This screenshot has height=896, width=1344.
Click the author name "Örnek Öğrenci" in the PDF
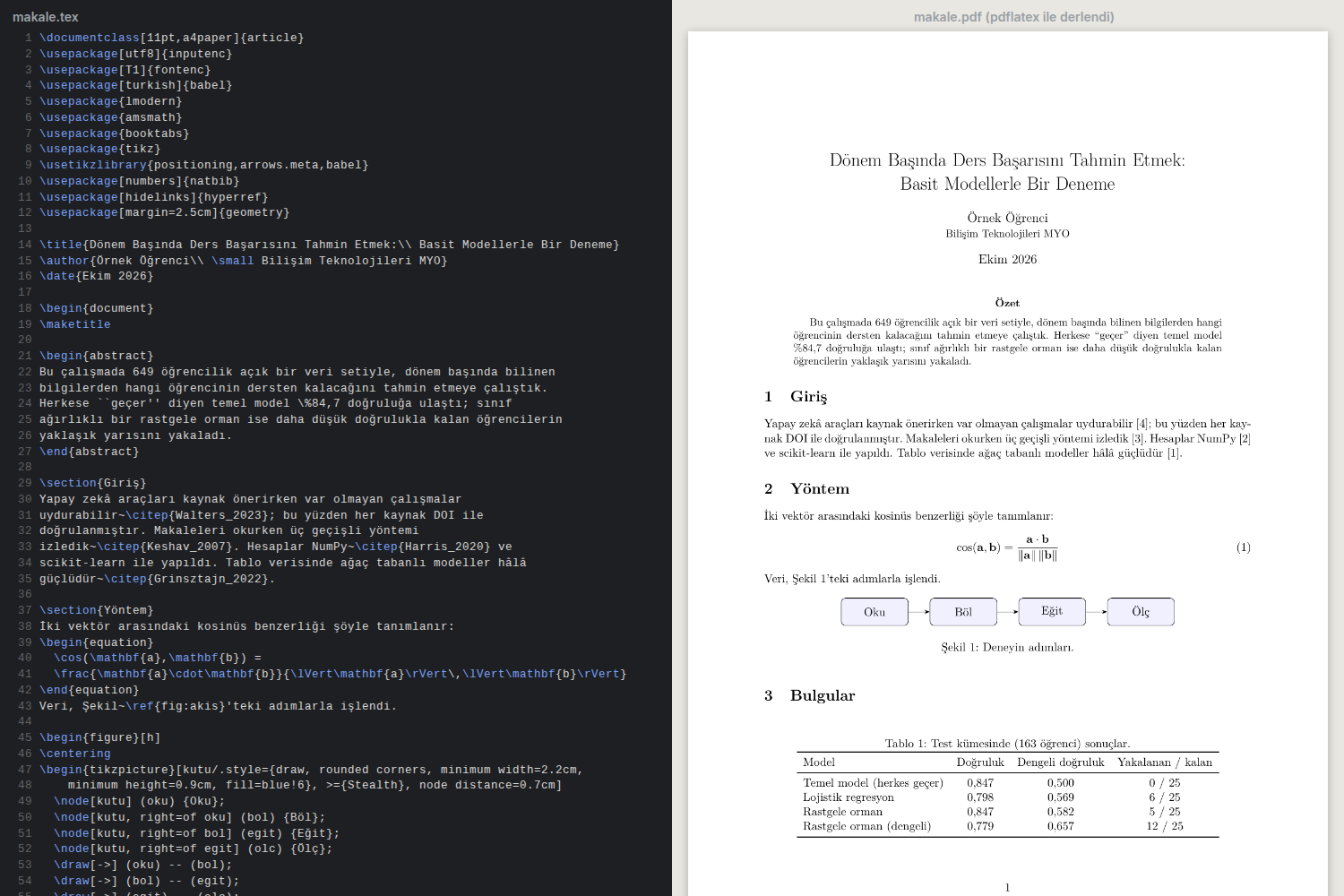(x=1007, y=218)
